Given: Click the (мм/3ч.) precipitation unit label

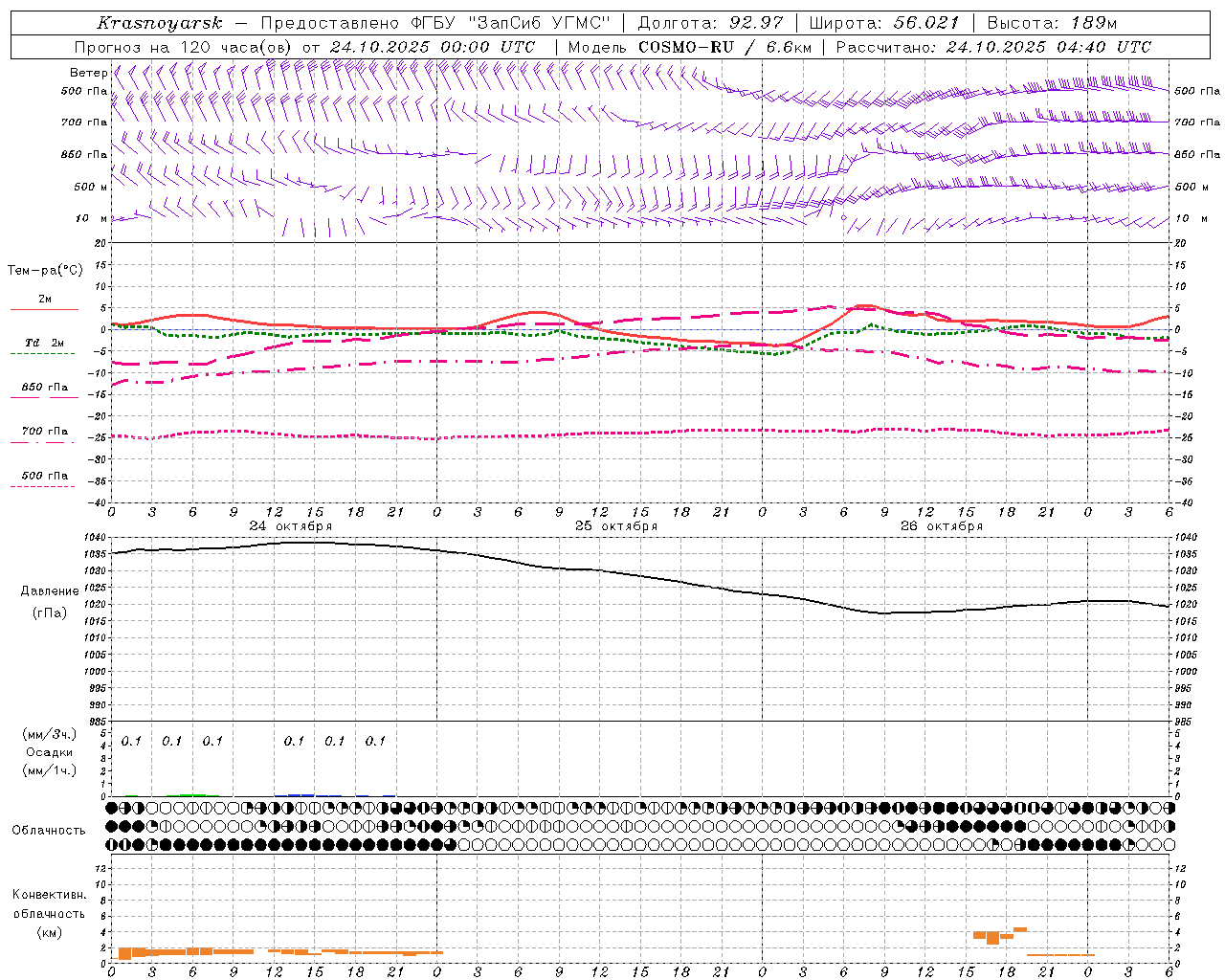Looking at the screenshot, I should 50,734.
